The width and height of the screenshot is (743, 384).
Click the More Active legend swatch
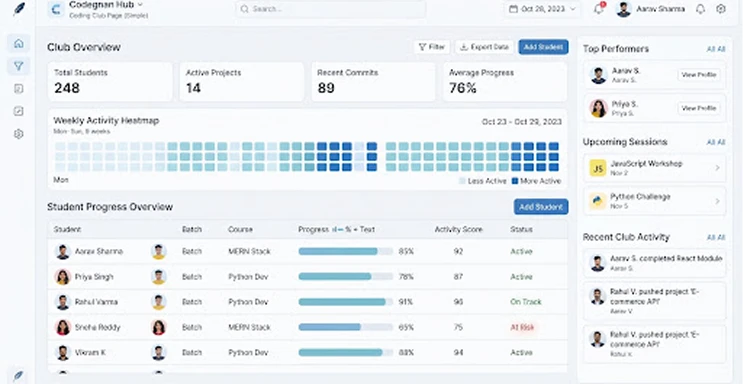coord(515,181)
